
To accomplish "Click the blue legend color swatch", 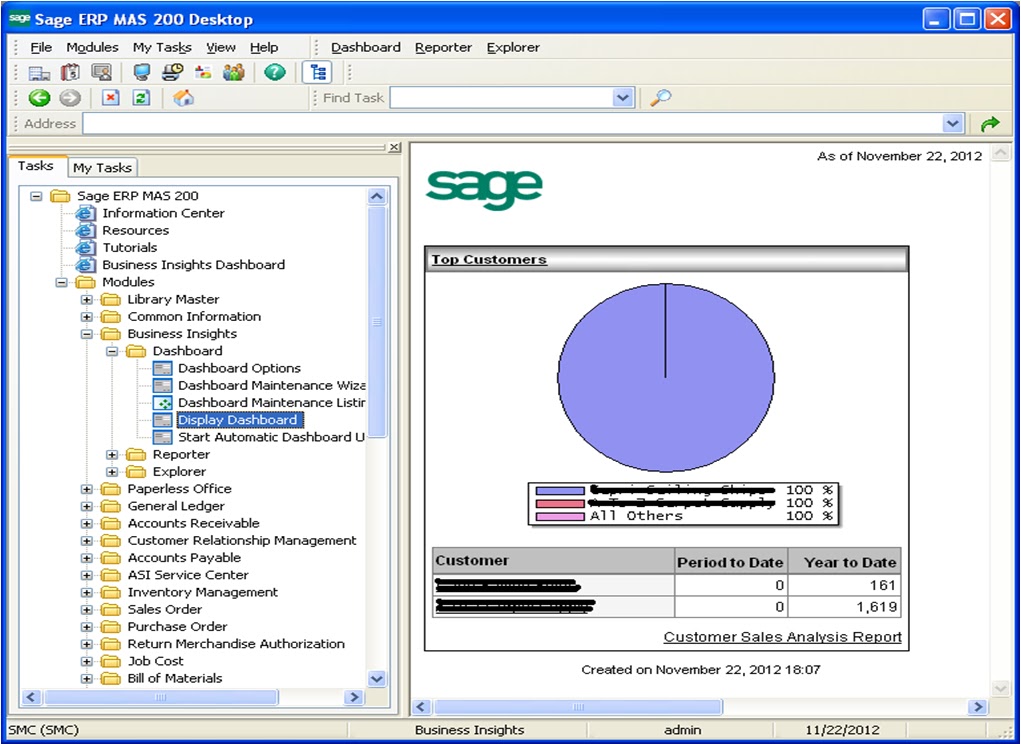I will point(560,491).
